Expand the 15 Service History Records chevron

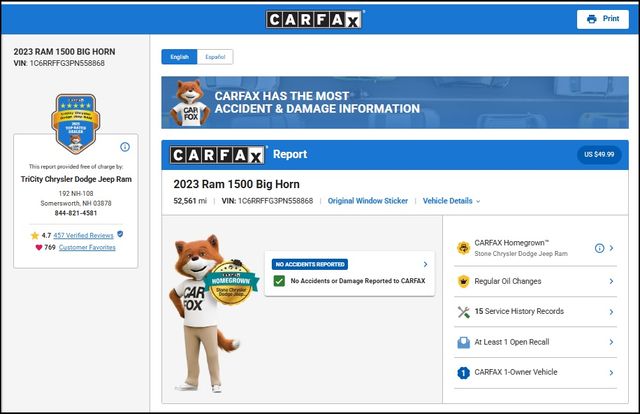[x=611, y=312]
